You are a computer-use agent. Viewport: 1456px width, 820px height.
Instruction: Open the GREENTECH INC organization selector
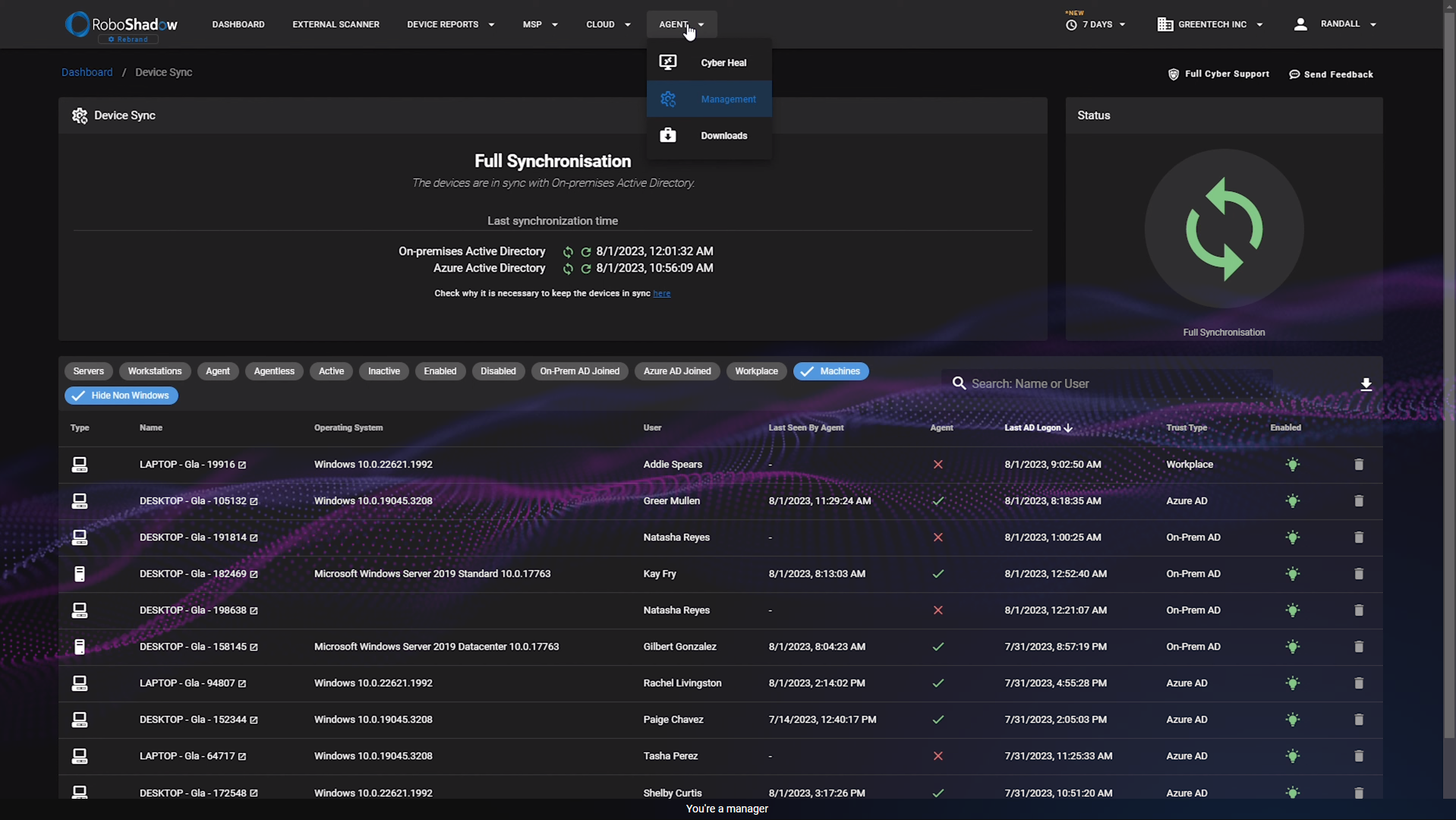[1209, 24]
